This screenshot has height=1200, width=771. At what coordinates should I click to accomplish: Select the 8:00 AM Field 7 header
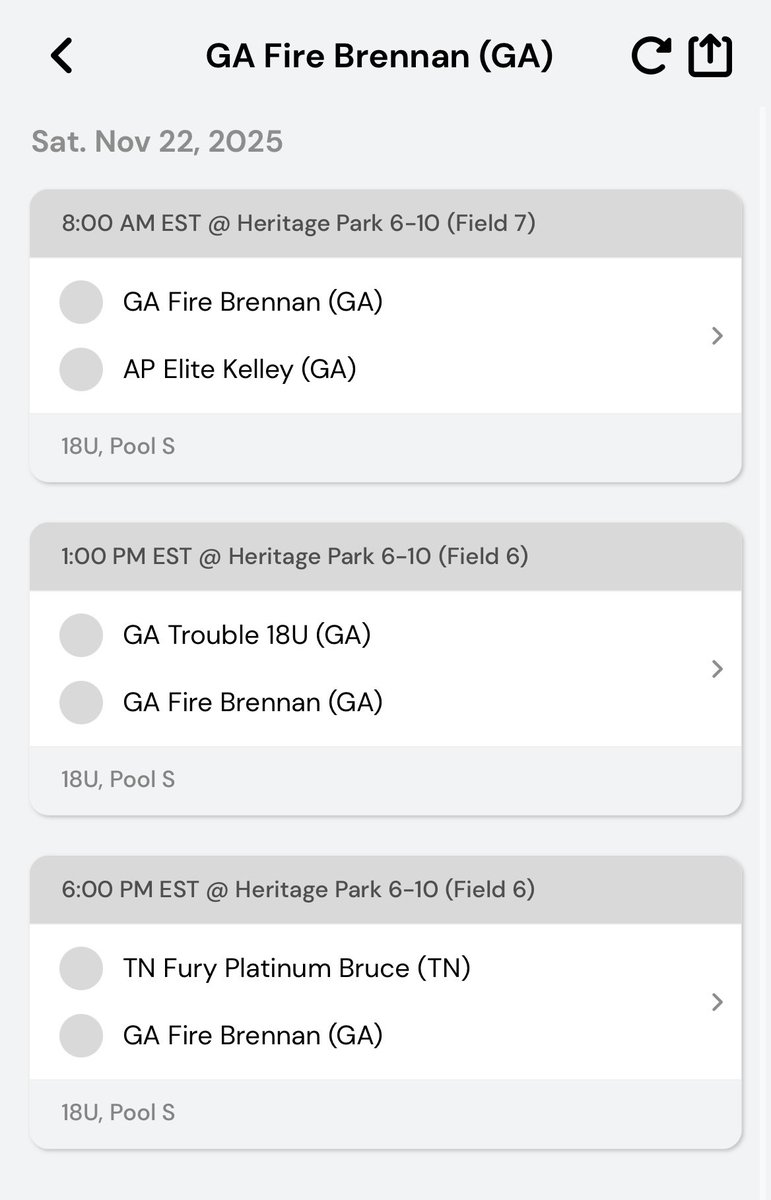click(298, 223)
